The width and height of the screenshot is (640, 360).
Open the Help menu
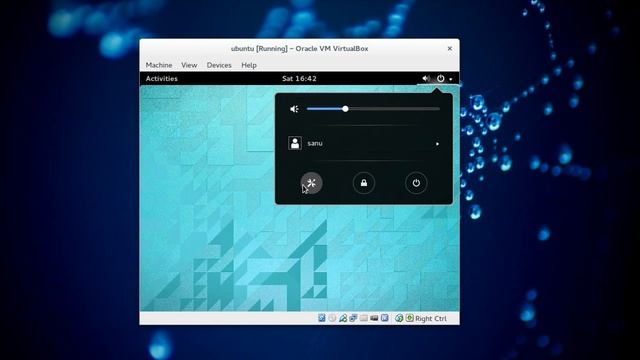(x=249, y=65)
